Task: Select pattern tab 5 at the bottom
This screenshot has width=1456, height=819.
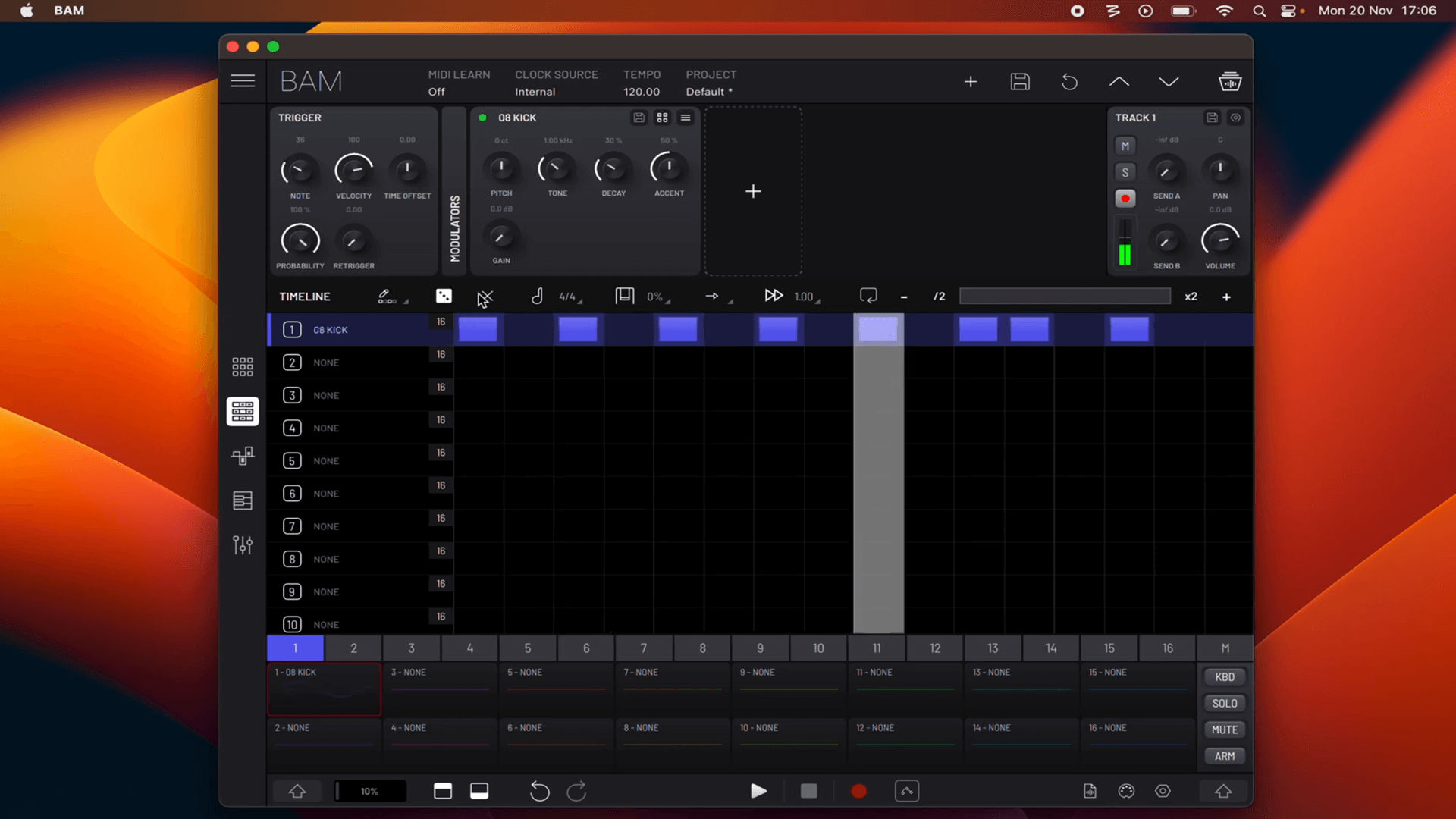Action: (527, 648)
